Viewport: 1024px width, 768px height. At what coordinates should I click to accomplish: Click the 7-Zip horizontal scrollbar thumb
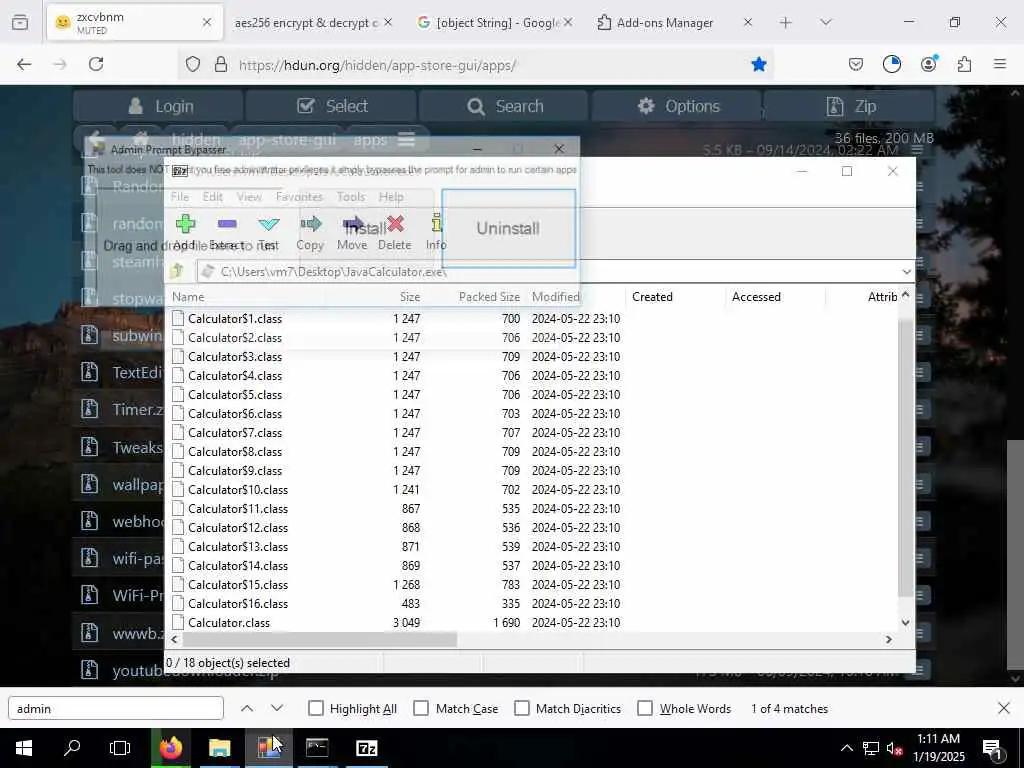click(x=319, y=639)
